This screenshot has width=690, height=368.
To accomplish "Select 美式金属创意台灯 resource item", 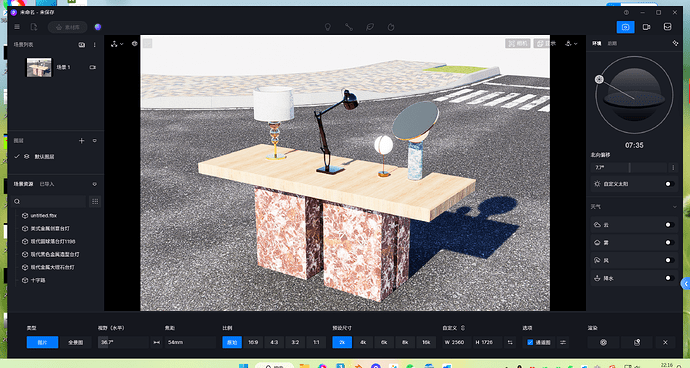I will tap(50, 228).
